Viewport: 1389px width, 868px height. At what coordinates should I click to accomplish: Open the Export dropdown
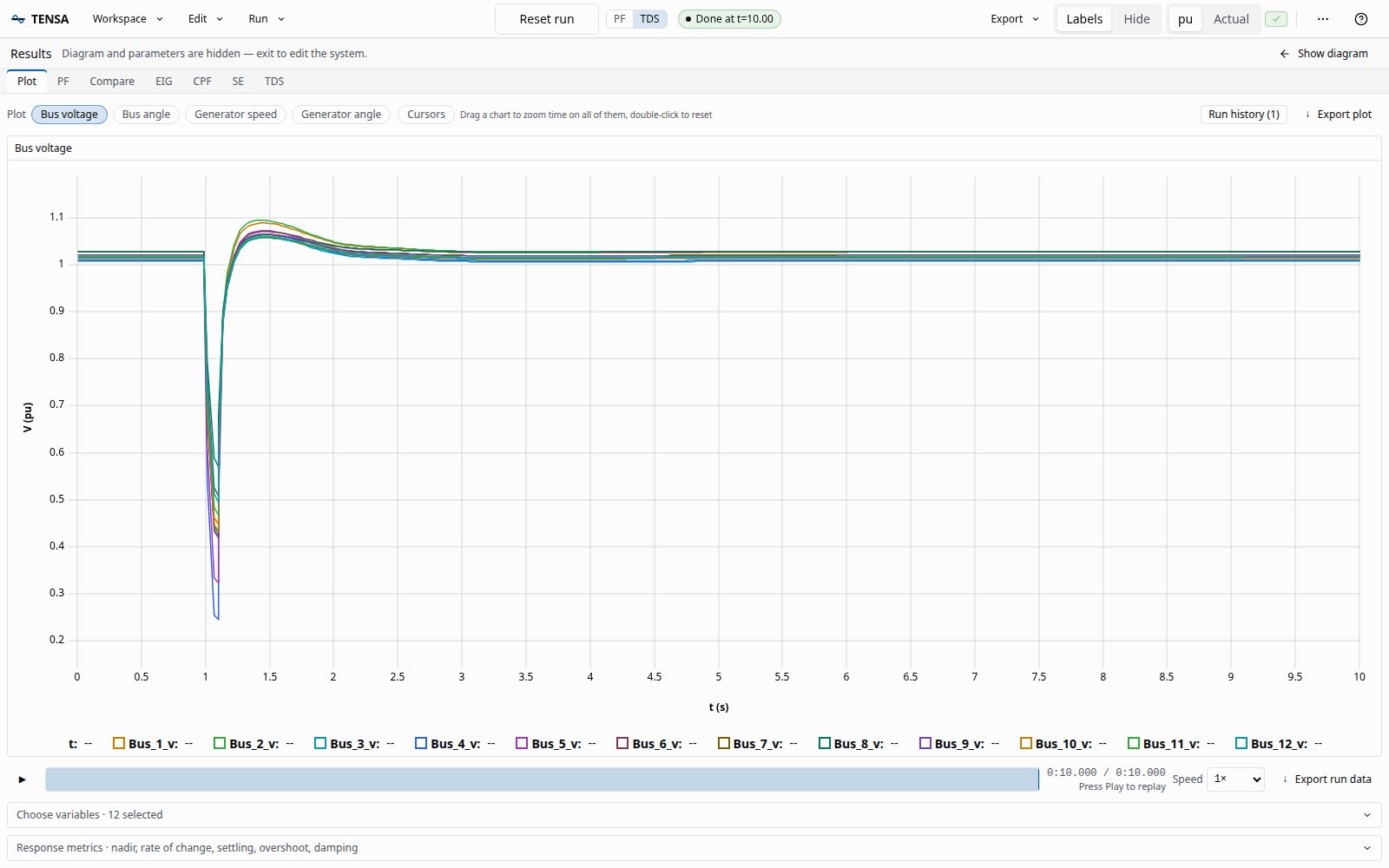(x=1015, y=19)
